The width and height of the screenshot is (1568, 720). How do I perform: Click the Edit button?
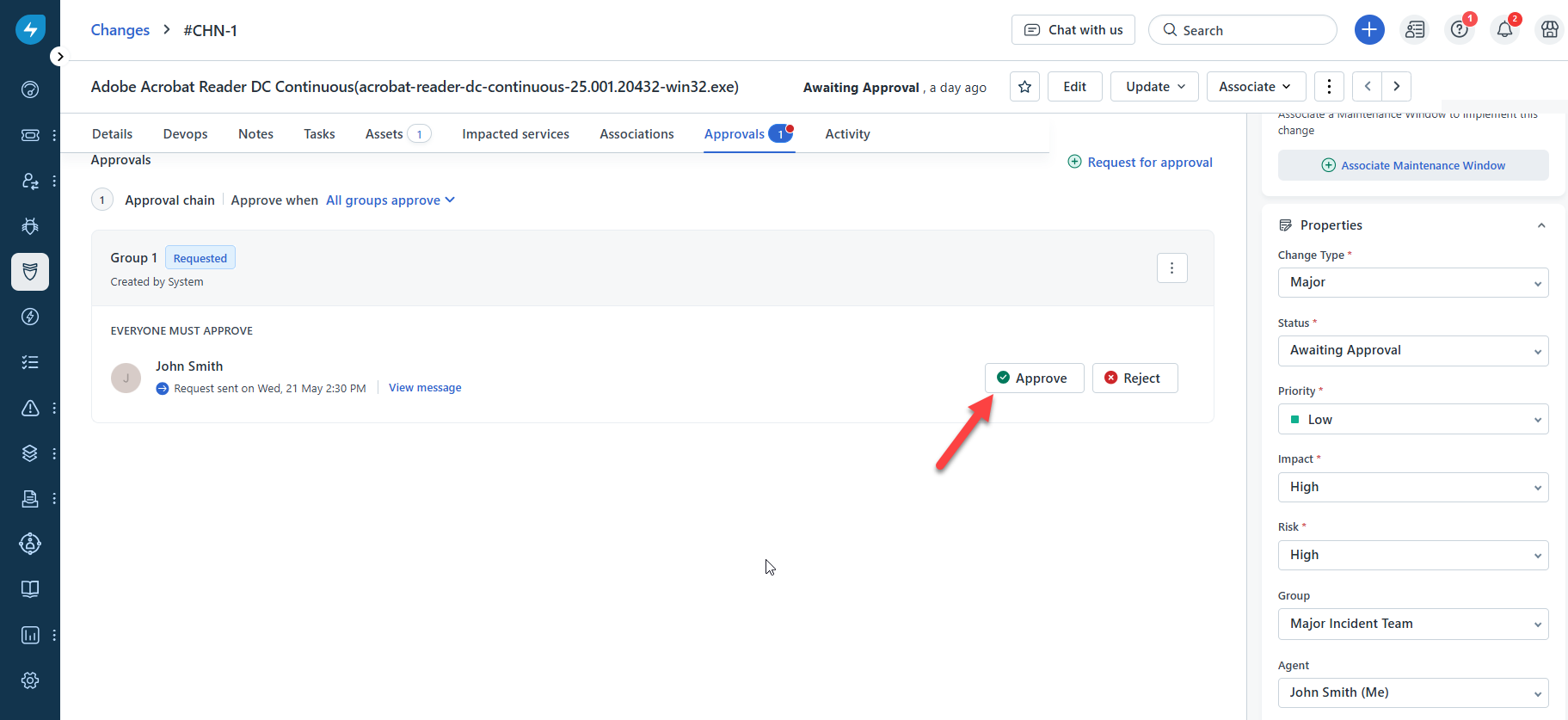[x=1075, y=87]
